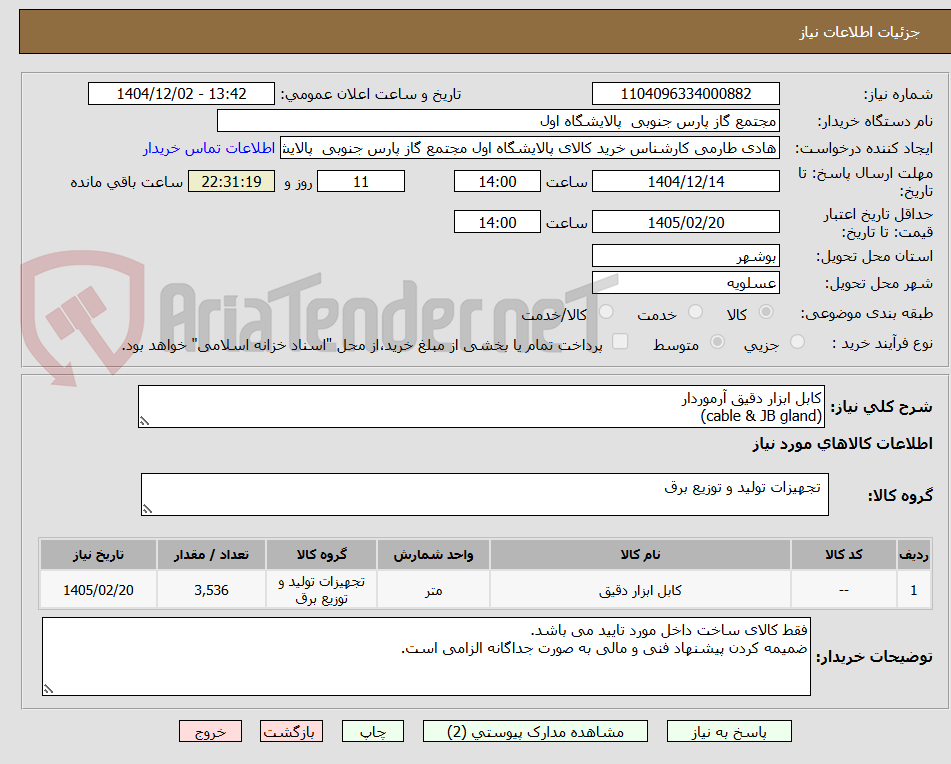Select the 'کالا' radio button
This screenshot has height=764, width=951.
pos(766,312)
